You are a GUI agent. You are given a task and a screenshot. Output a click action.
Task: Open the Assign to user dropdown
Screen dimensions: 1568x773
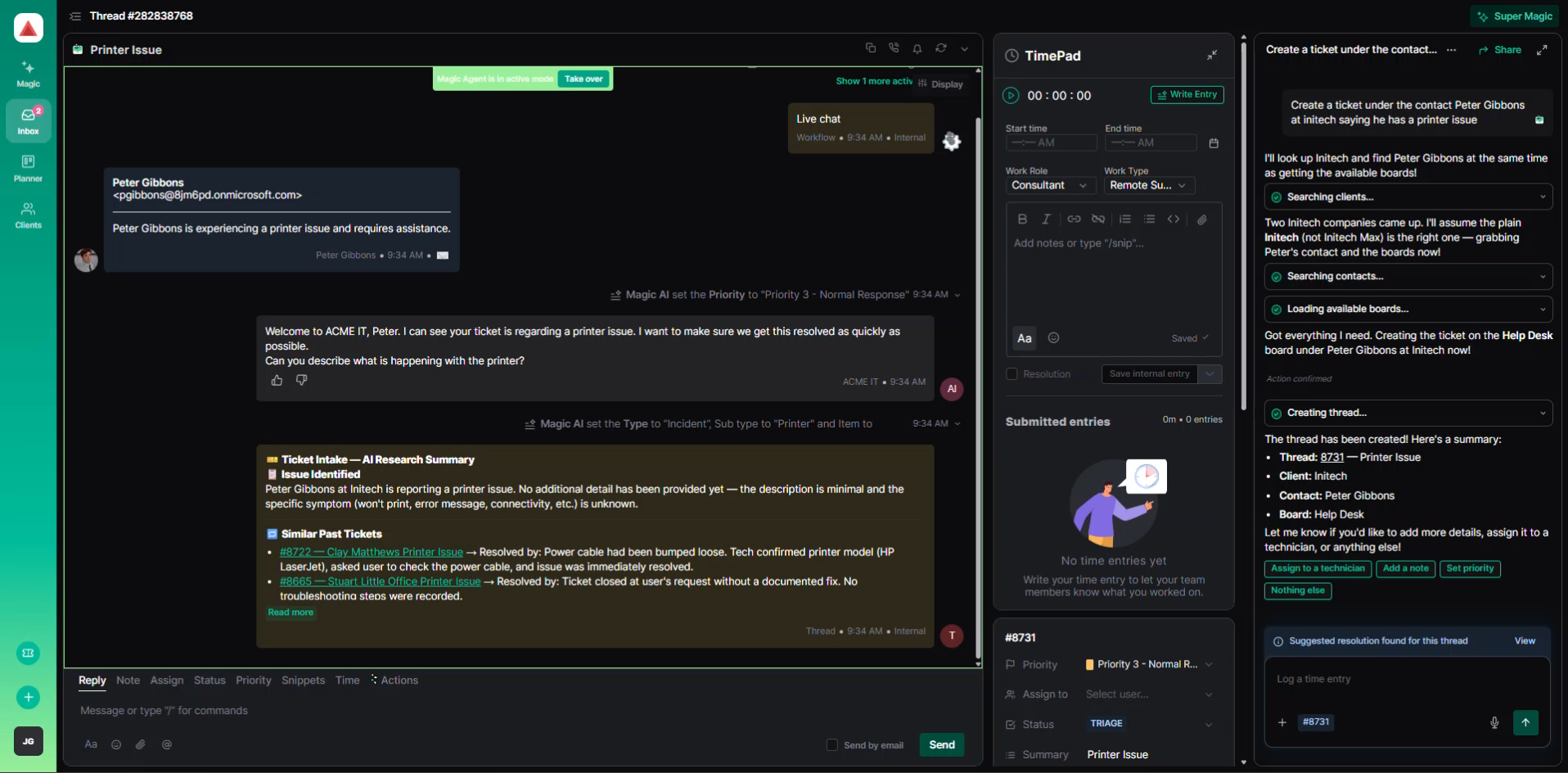click(x=1150, y=694)
